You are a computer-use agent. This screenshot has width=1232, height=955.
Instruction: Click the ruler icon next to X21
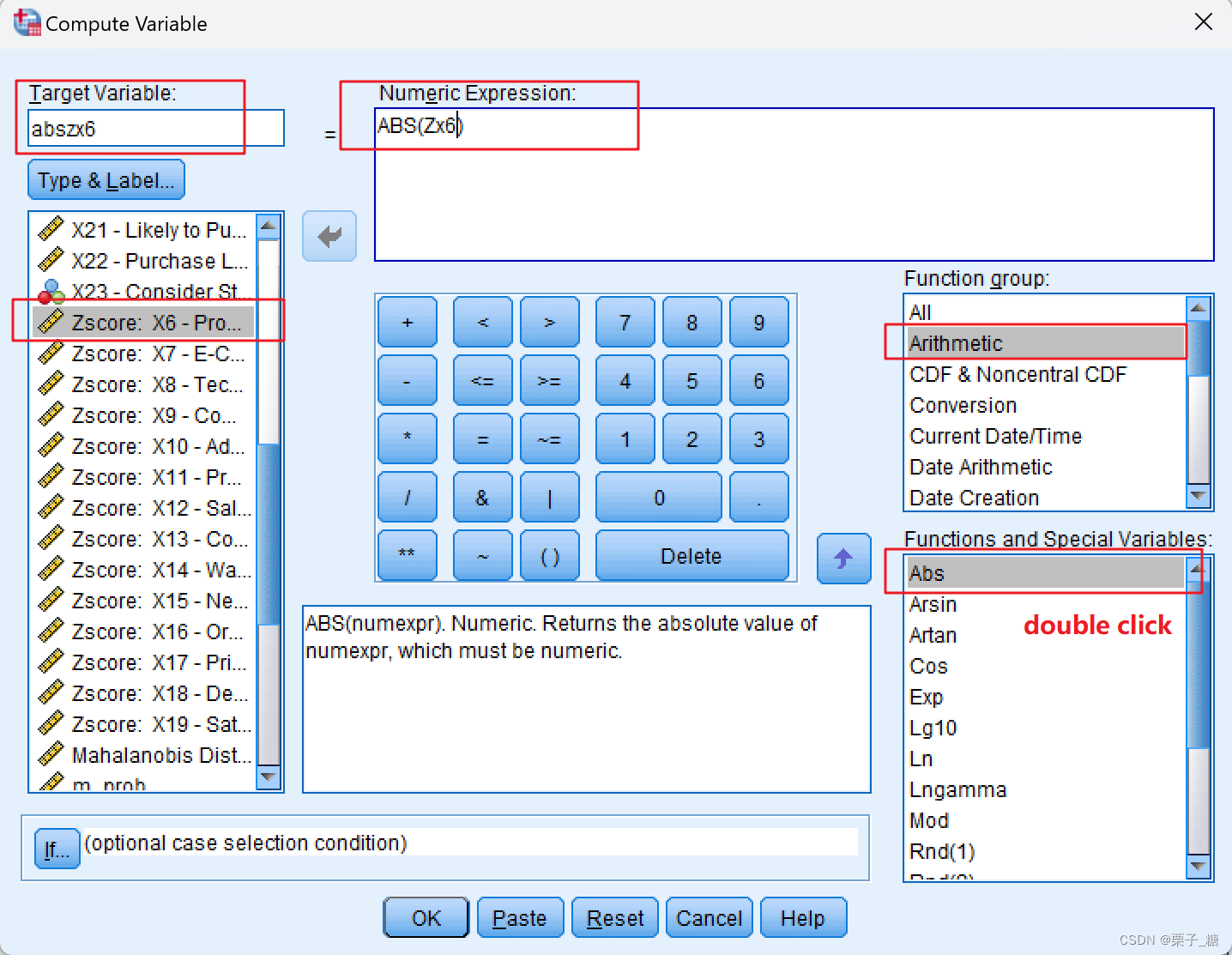tap(51, 229)
